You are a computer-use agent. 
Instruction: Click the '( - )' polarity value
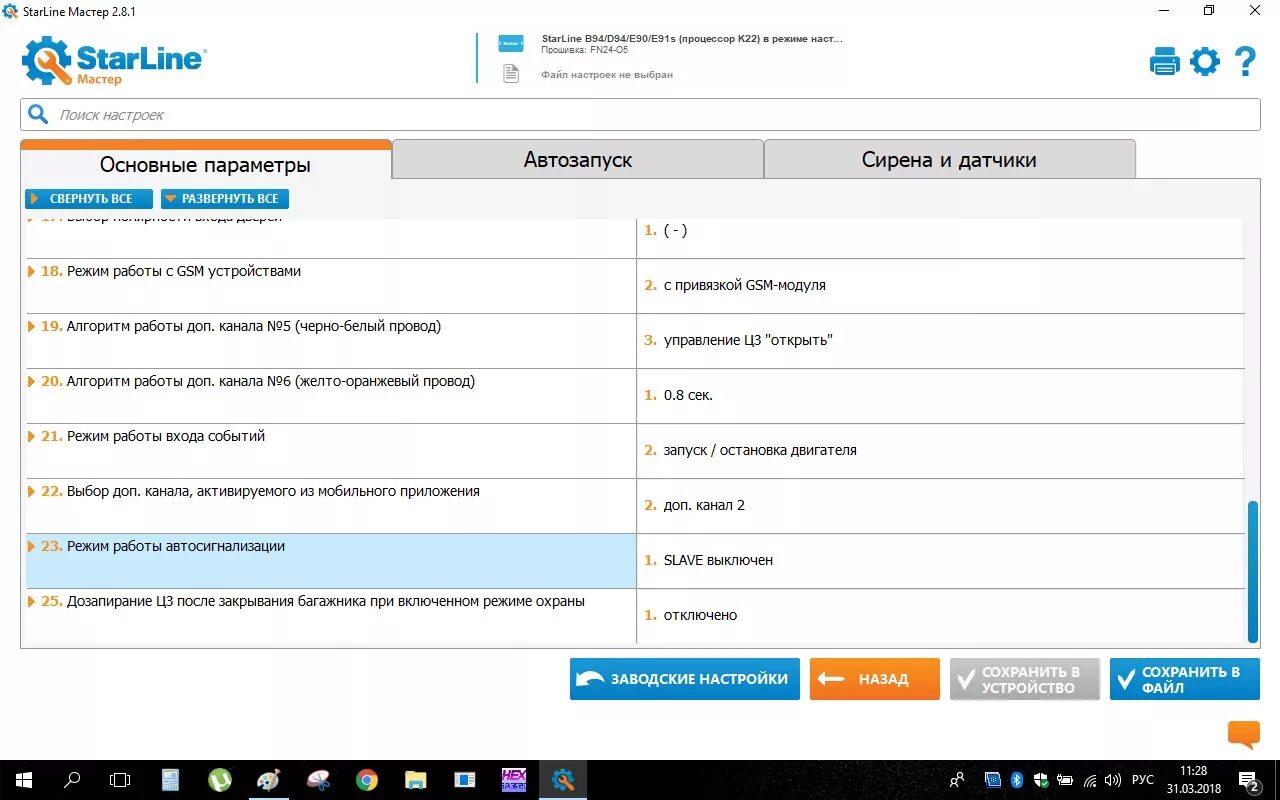(x=675, y=230)
